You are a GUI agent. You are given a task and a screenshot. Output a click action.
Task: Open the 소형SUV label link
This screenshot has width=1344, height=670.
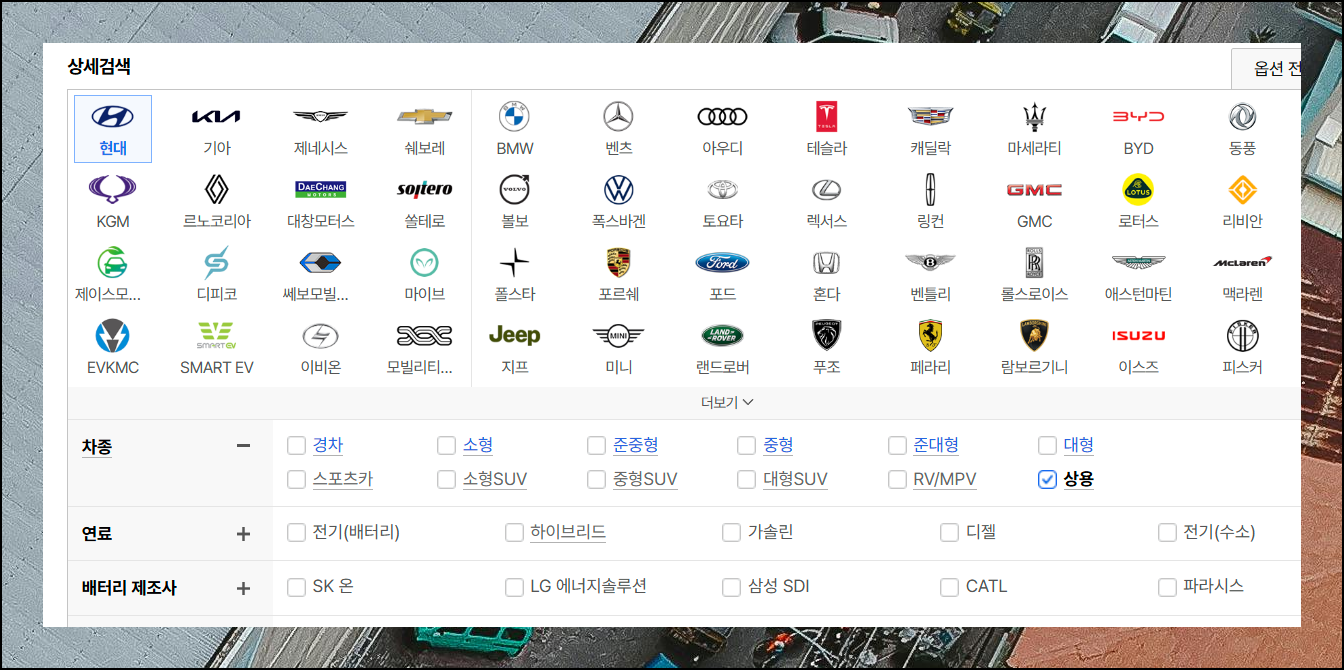tap(495, 479)
